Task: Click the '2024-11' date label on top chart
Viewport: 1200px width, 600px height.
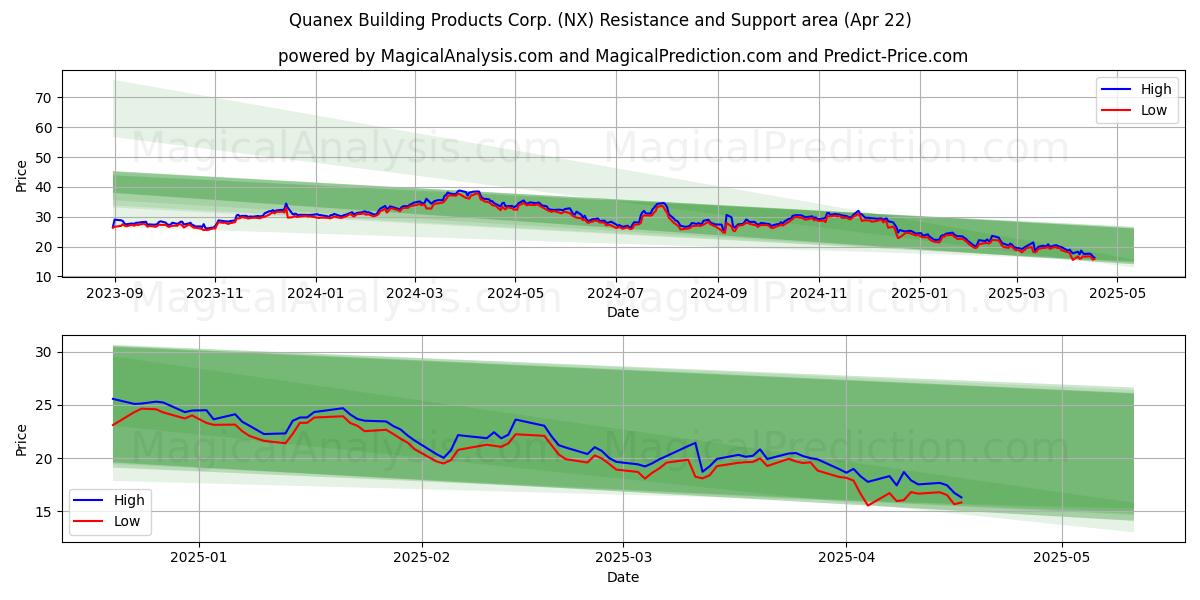Action: point(818,294)
